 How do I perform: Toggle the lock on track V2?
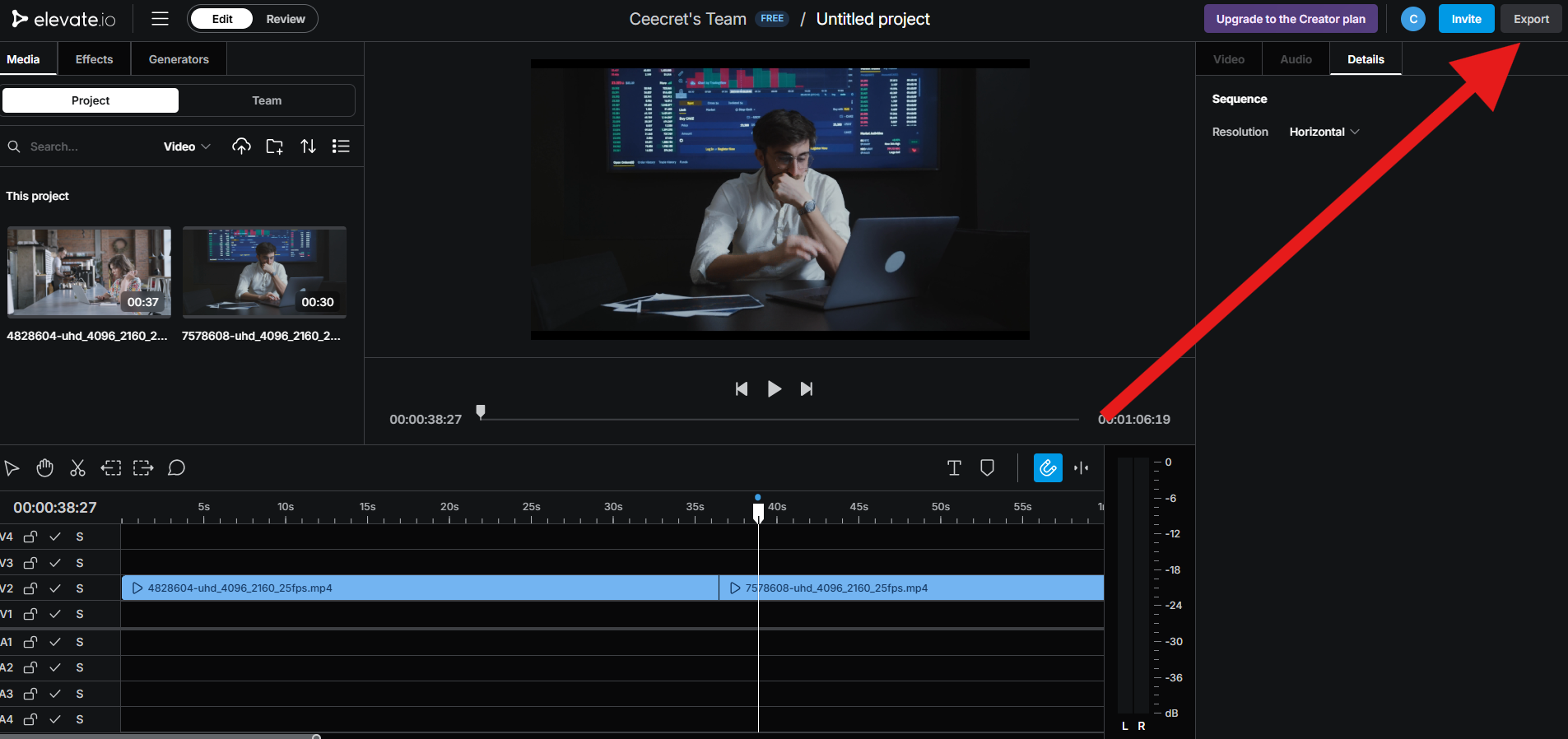(x=30, y=588)
